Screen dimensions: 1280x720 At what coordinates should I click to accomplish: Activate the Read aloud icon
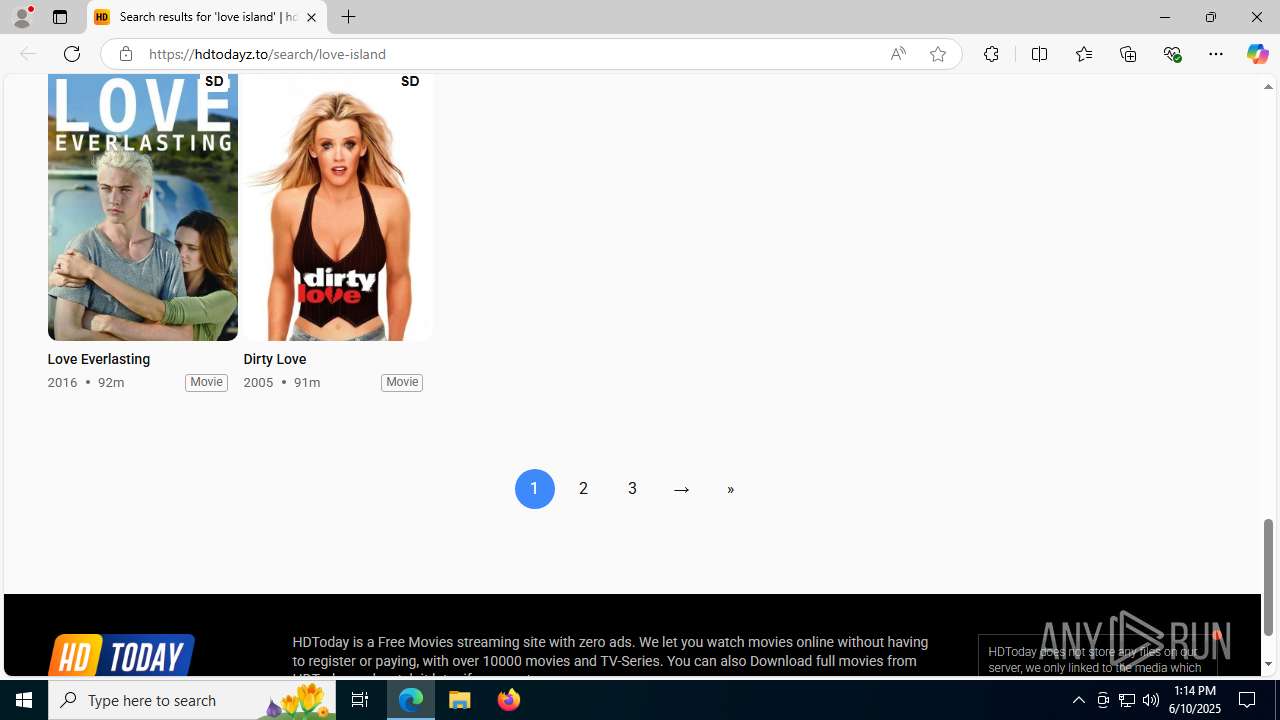point(898,54)
